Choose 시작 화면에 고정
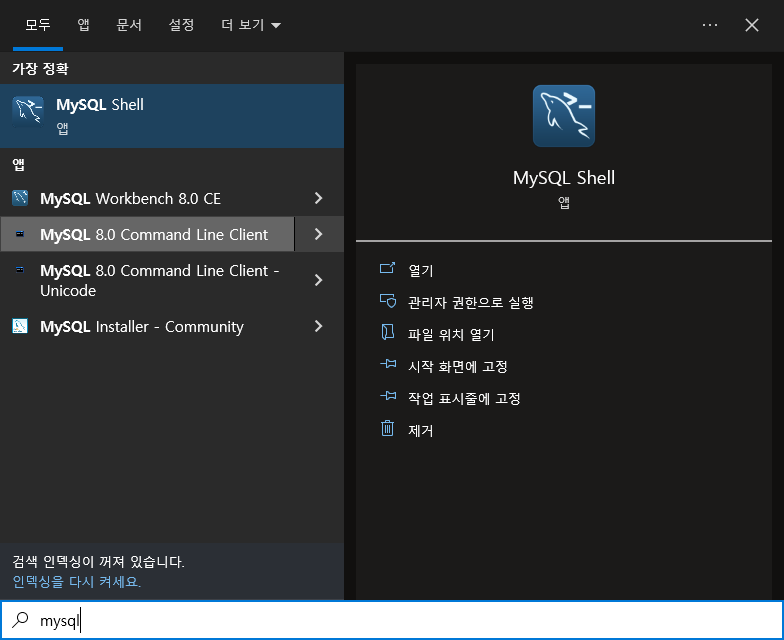 (458, 366)
